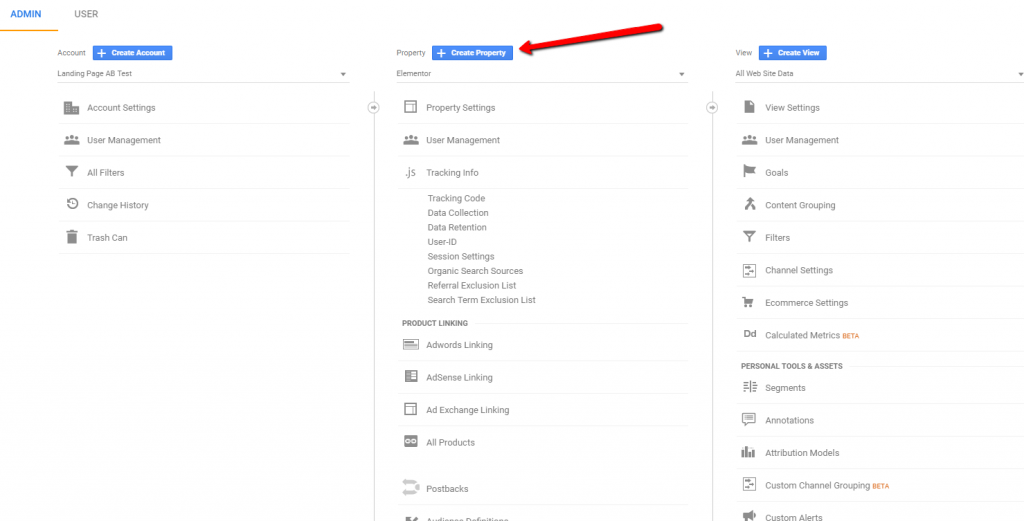
Task: Click the Change History clock icon
Action: 72,205
